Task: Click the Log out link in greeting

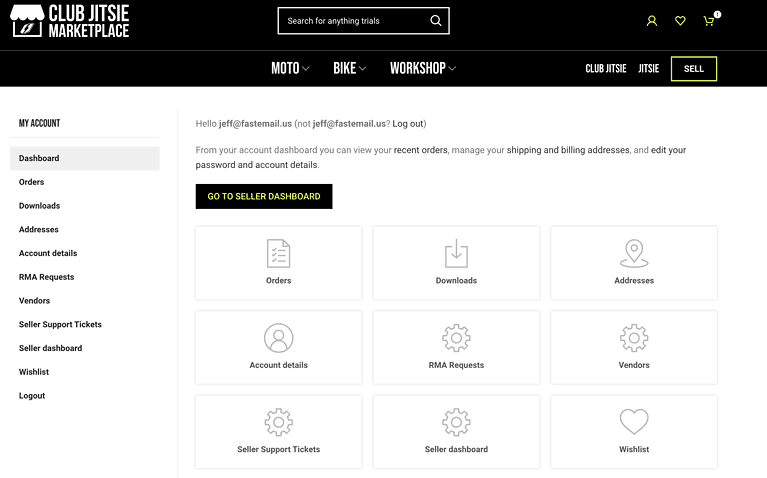Action: click(408, 124)
